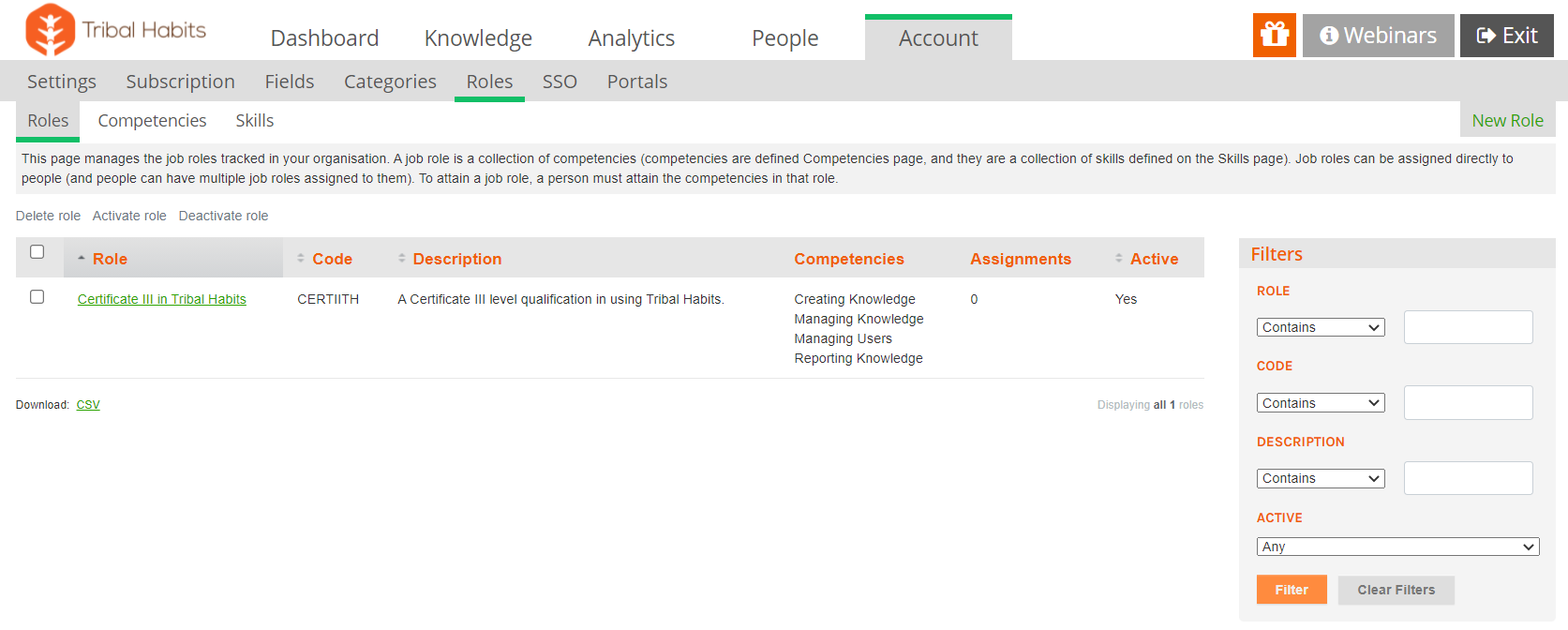Screen dimensions: 1568x630
Task: Download the CSV file link
Action: pyautogui.click(x=88, y=405)
